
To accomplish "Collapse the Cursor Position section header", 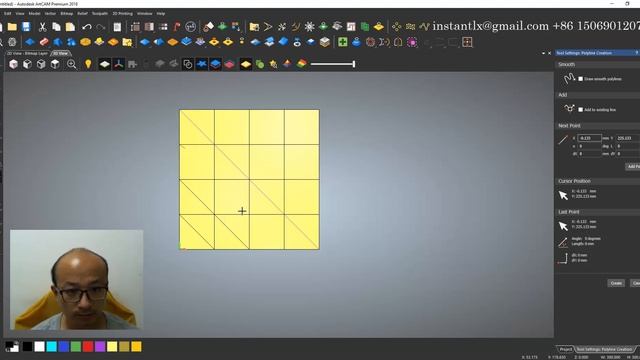I will (597, 181).
